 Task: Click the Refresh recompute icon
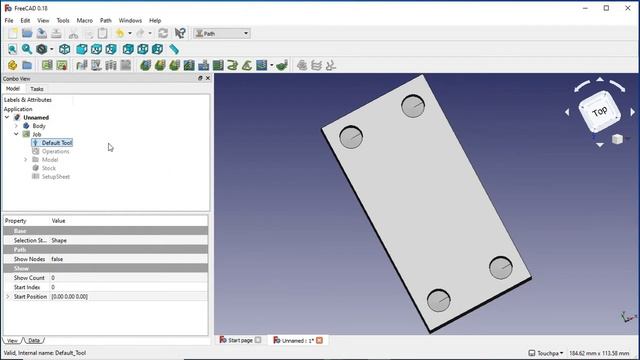[163, 33]
